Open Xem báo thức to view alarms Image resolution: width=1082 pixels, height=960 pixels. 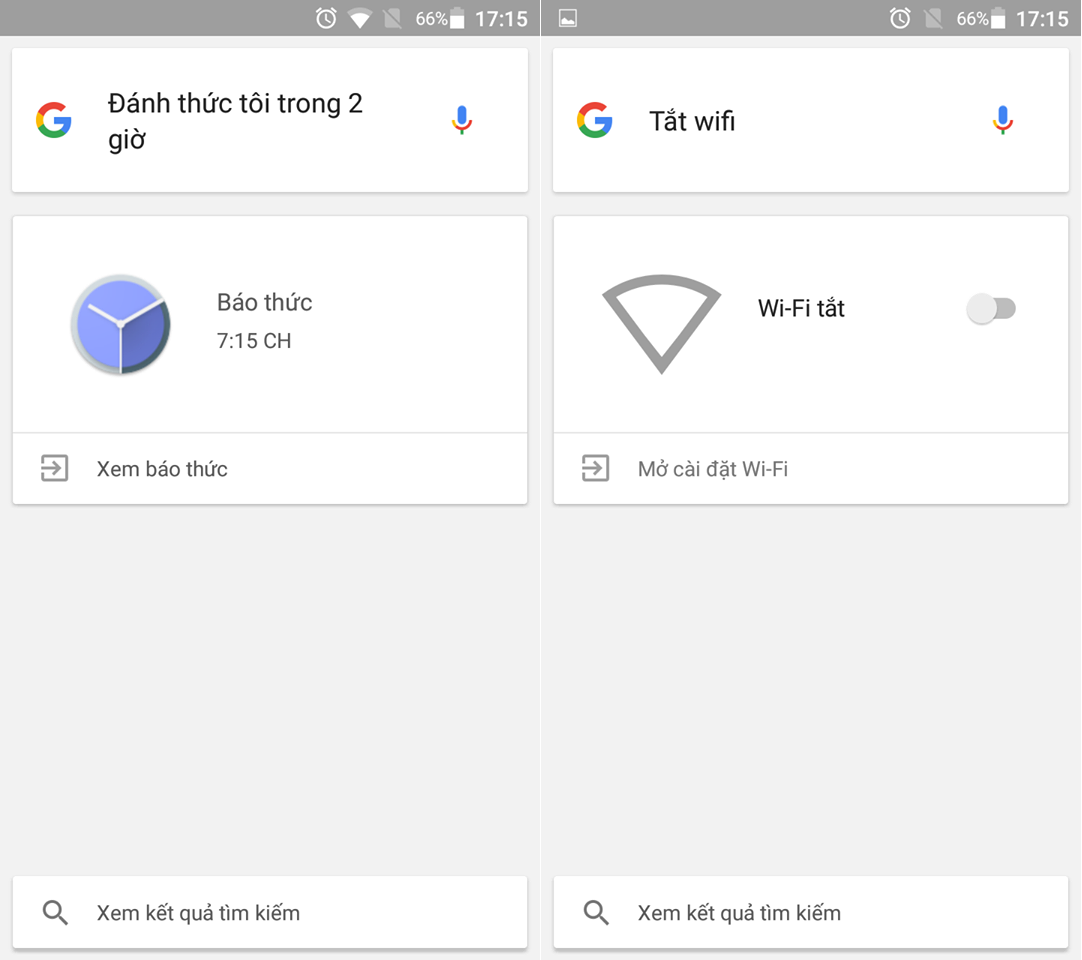point(162,468)
